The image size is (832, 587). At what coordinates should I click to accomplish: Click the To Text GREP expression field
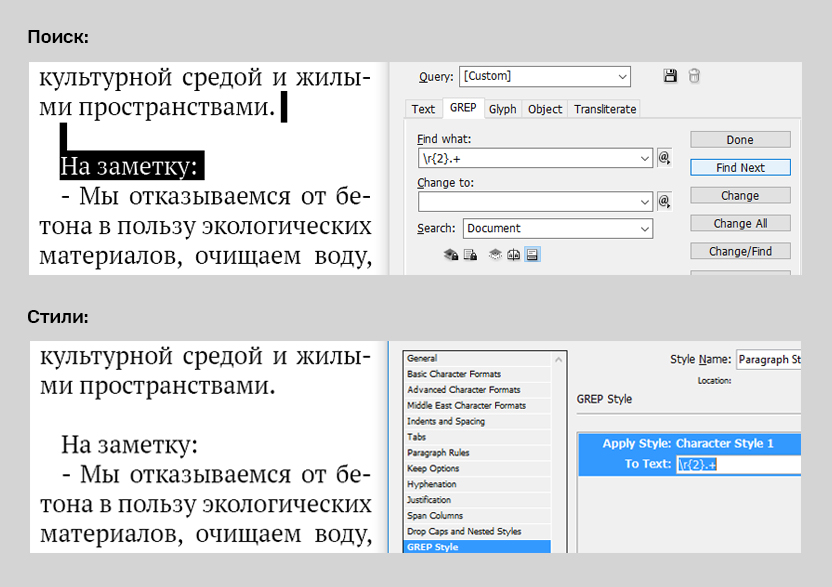[738, 465]
